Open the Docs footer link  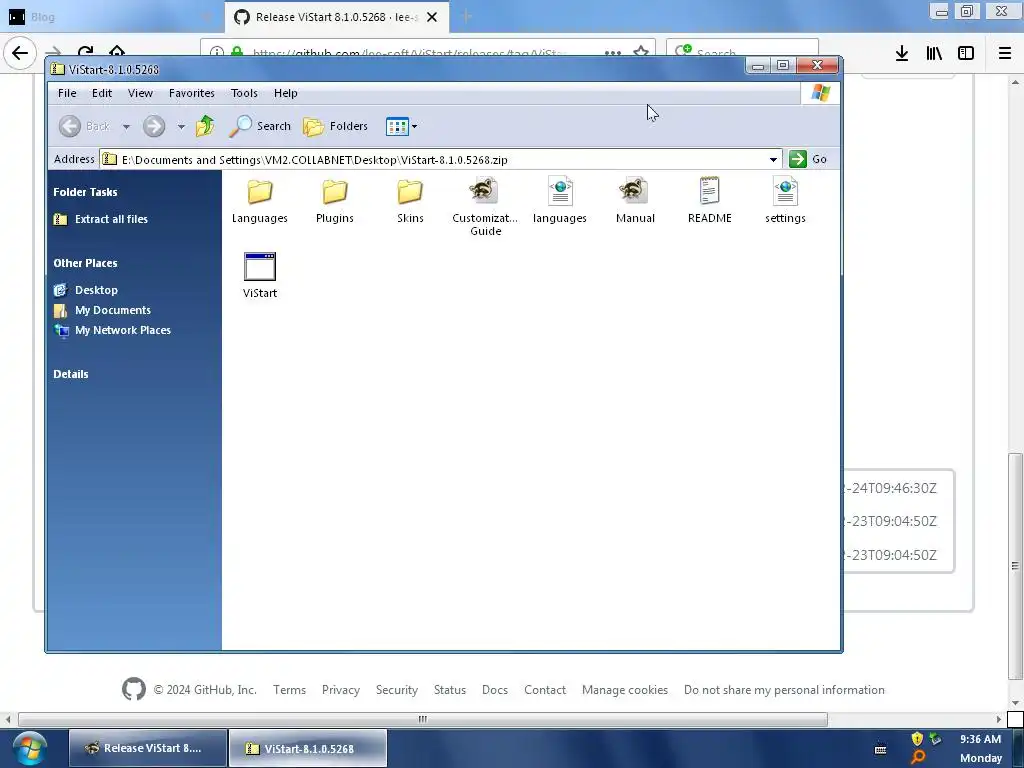(x=494, y=690)
